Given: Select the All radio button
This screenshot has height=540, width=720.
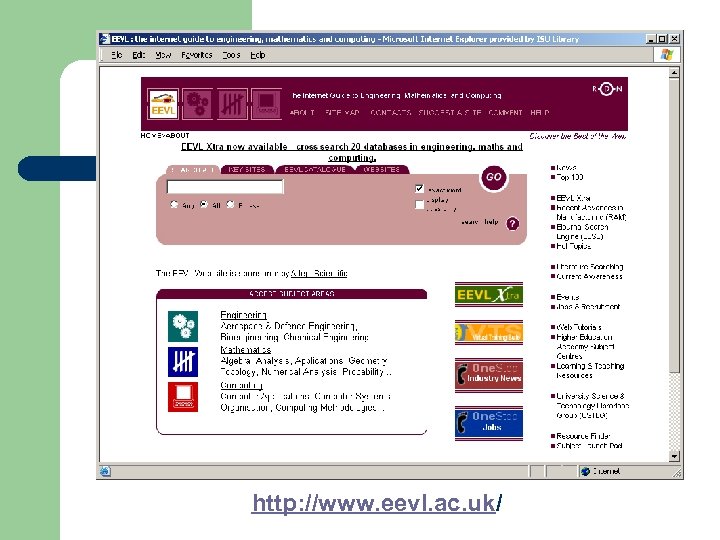Looking at the screenshot, I should 204,204.
